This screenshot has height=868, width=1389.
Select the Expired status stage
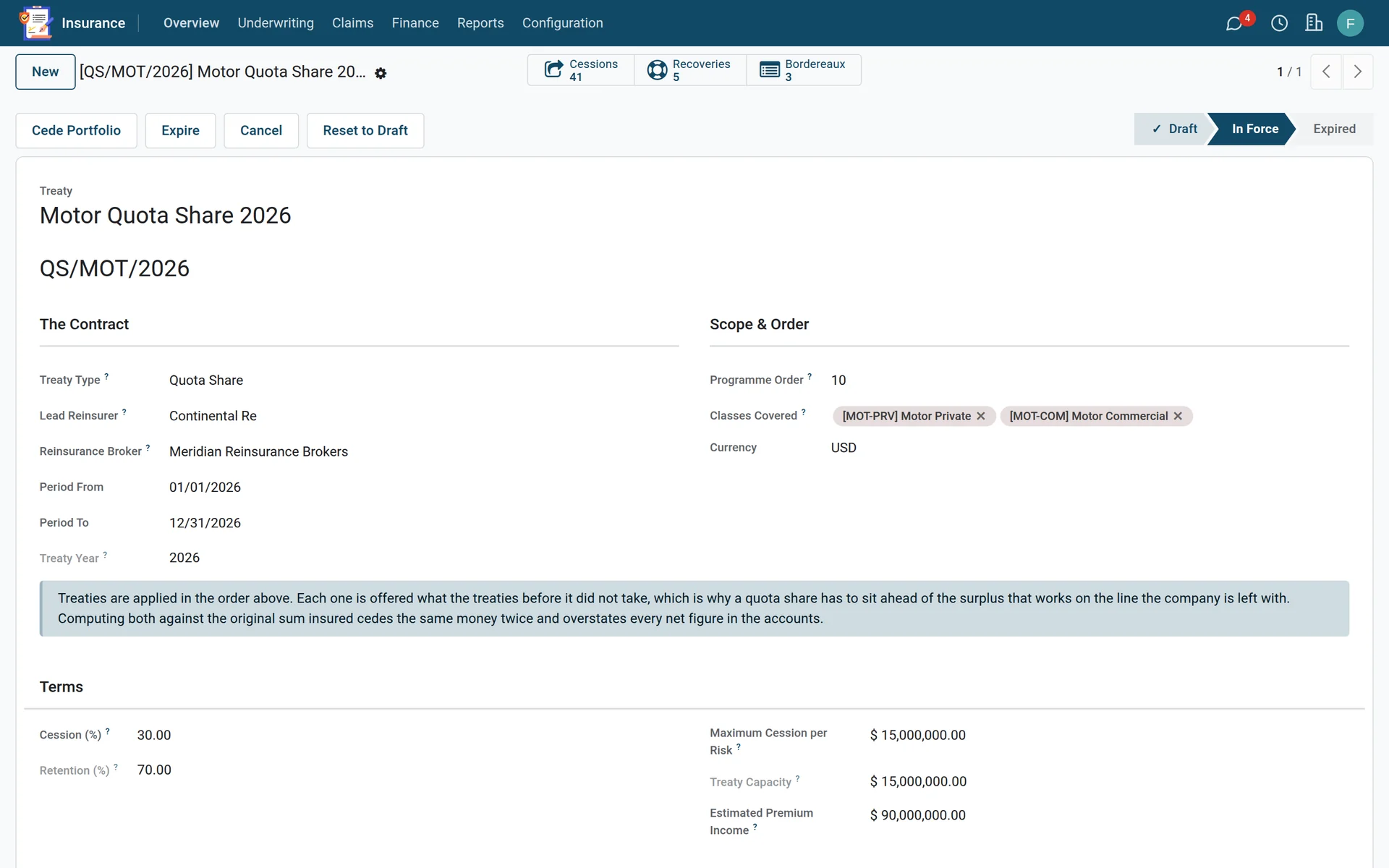coord(1334,129)
